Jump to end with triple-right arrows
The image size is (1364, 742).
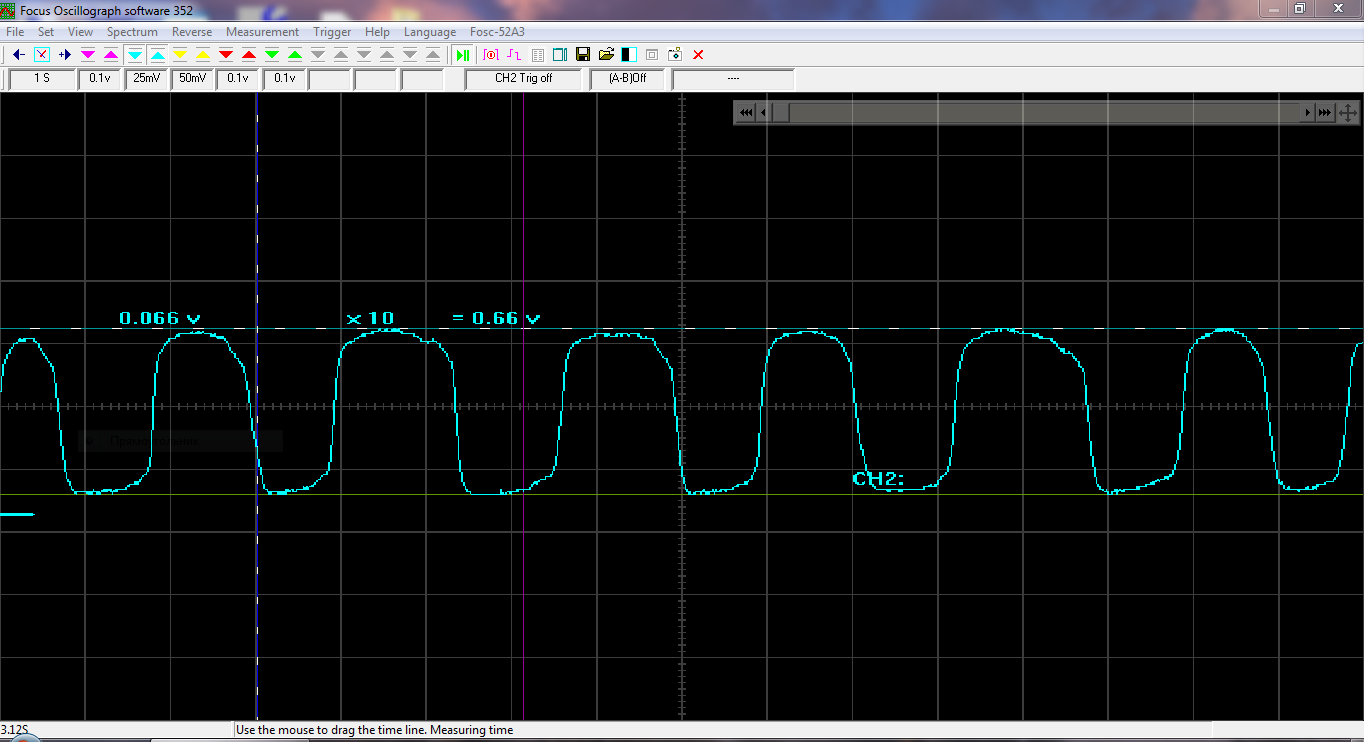(x=1324, y=113)
